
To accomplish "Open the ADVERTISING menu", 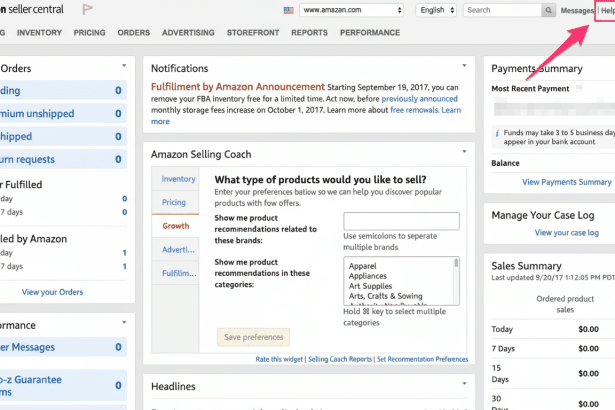I will pyautogui.click(x=188, y=33).
